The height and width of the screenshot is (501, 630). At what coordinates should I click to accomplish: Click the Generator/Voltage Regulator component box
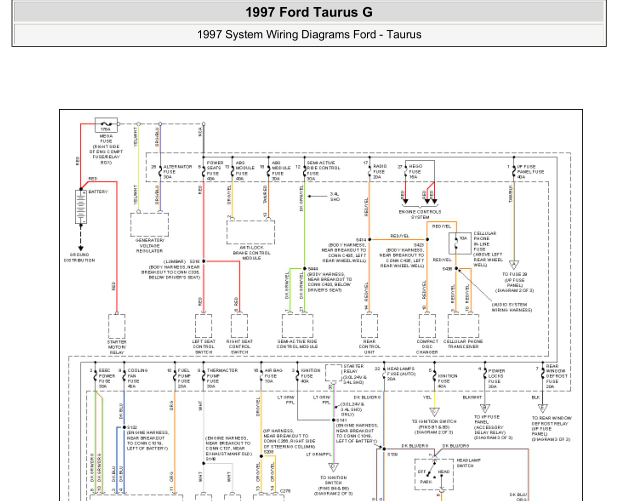point(149,225)
